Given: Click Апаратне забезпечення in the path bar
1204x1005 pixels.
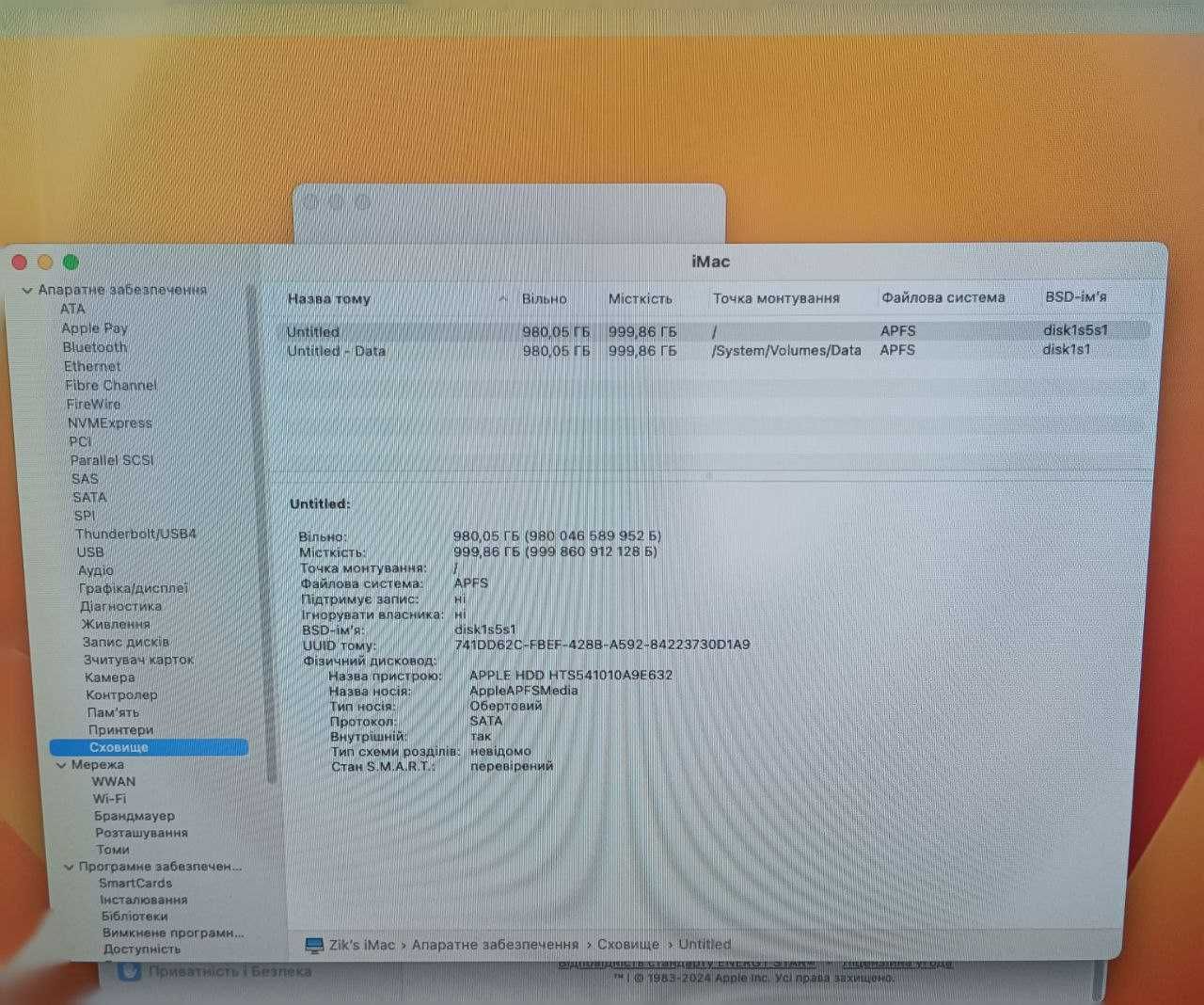Looking at the screenshot, I should 495,945.
